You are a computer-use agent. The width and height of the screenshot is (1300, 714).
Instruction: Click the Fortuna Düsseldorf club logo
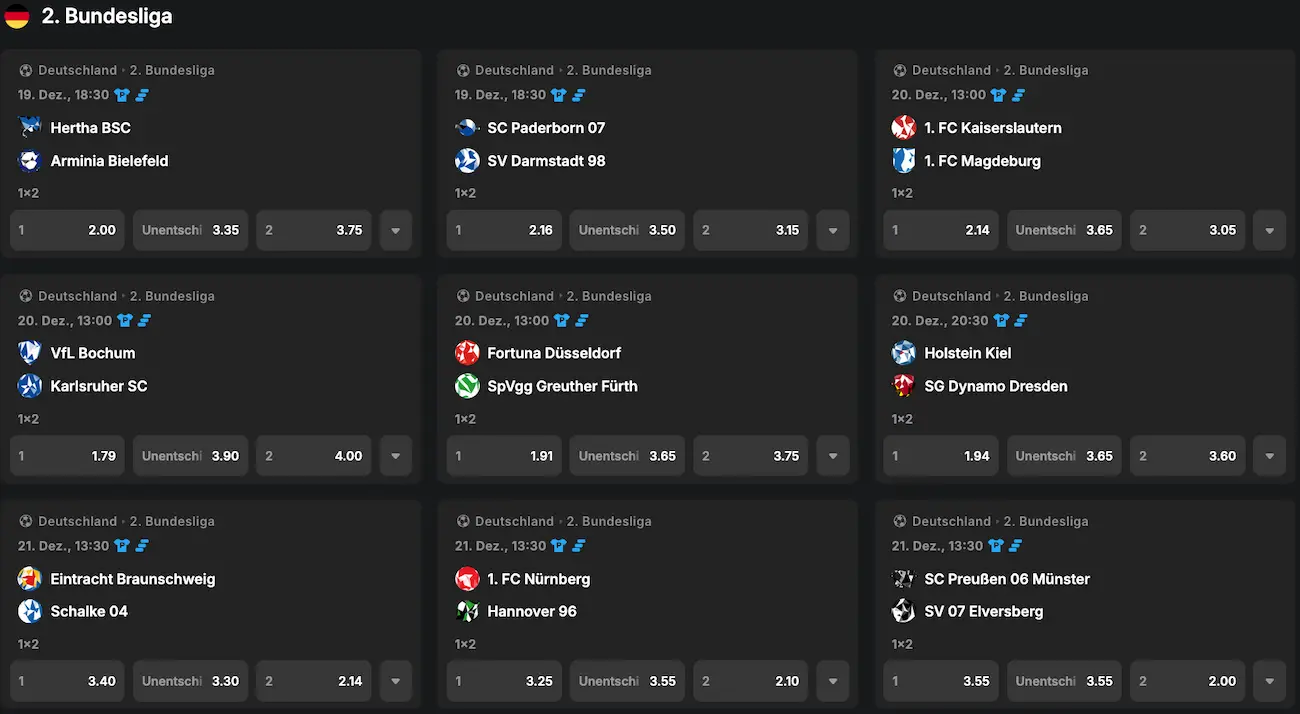[x=467, y=353]
